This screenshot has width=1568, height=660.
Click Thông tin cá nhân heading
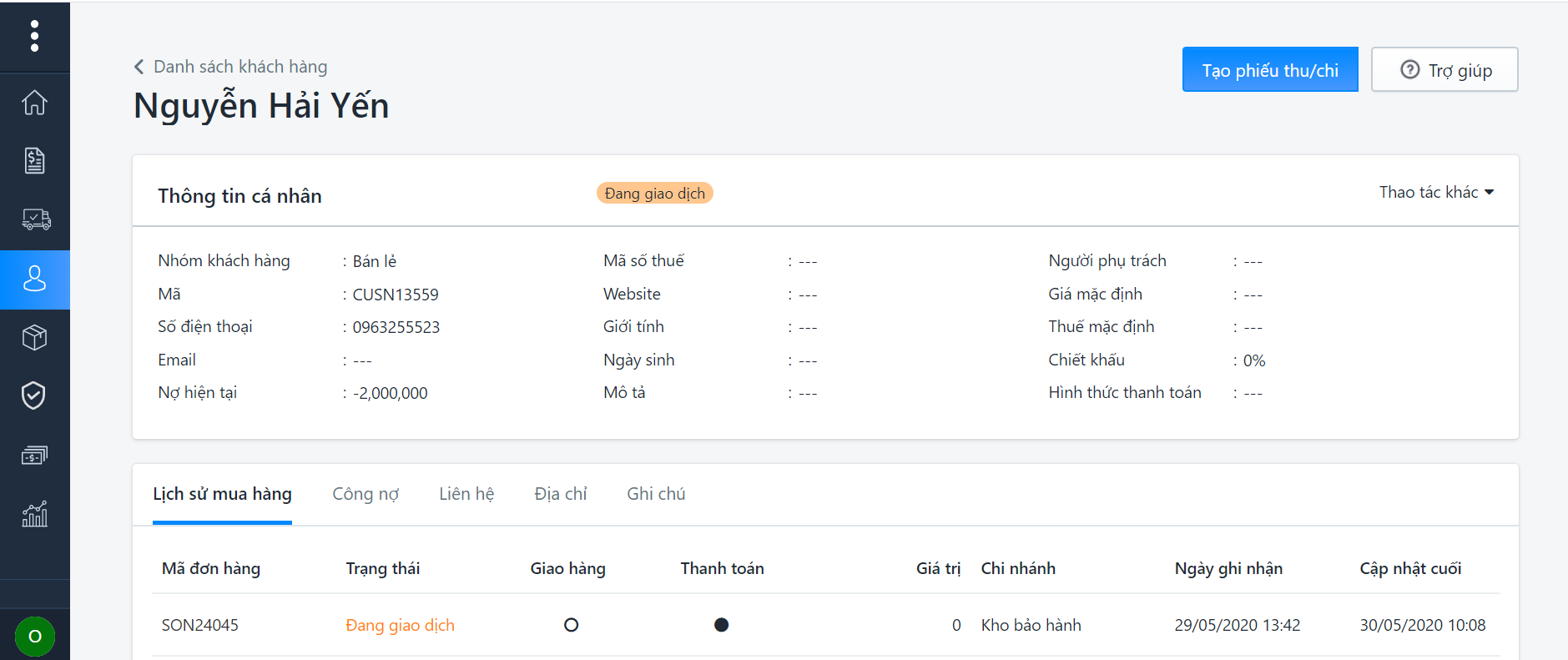(x=239, y=196)
